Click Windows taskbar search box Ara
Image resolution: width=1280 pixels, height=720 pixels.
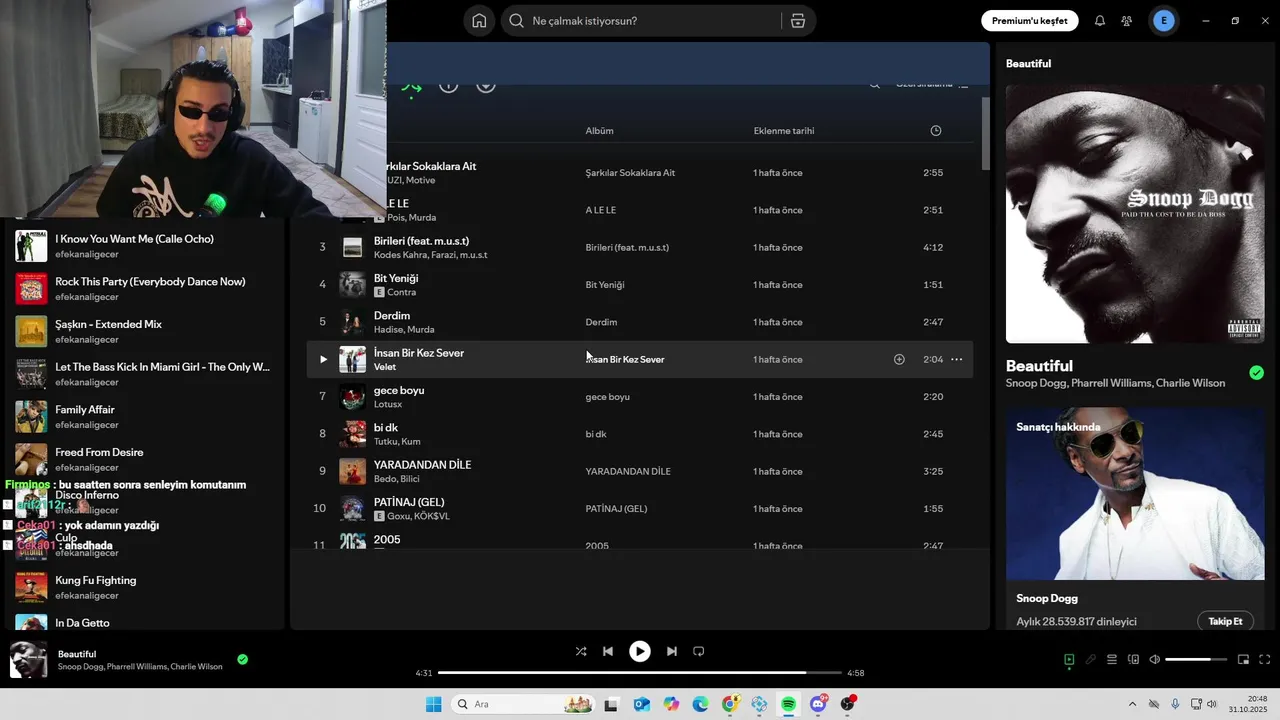tap(521, 704)
